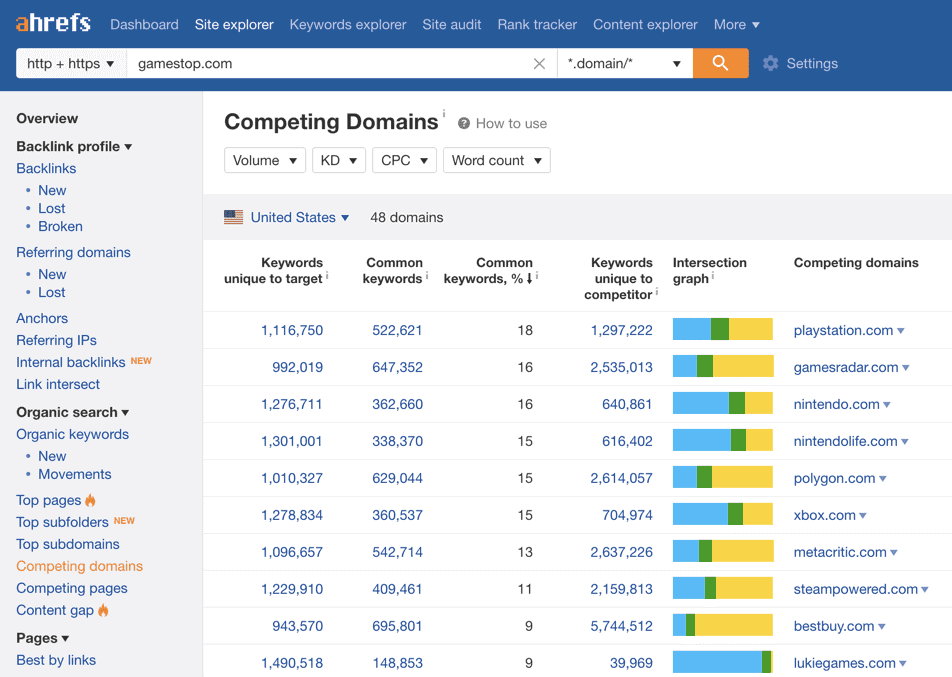Screen dimensions: 952x677
Task: Expand the metacritic.com domain menu
Action: pos(894,553)
